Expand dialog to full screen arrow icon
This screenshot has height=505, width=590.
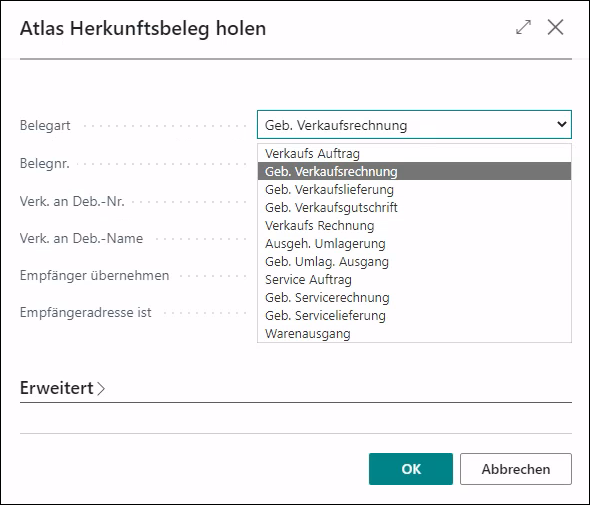(523, 27)
